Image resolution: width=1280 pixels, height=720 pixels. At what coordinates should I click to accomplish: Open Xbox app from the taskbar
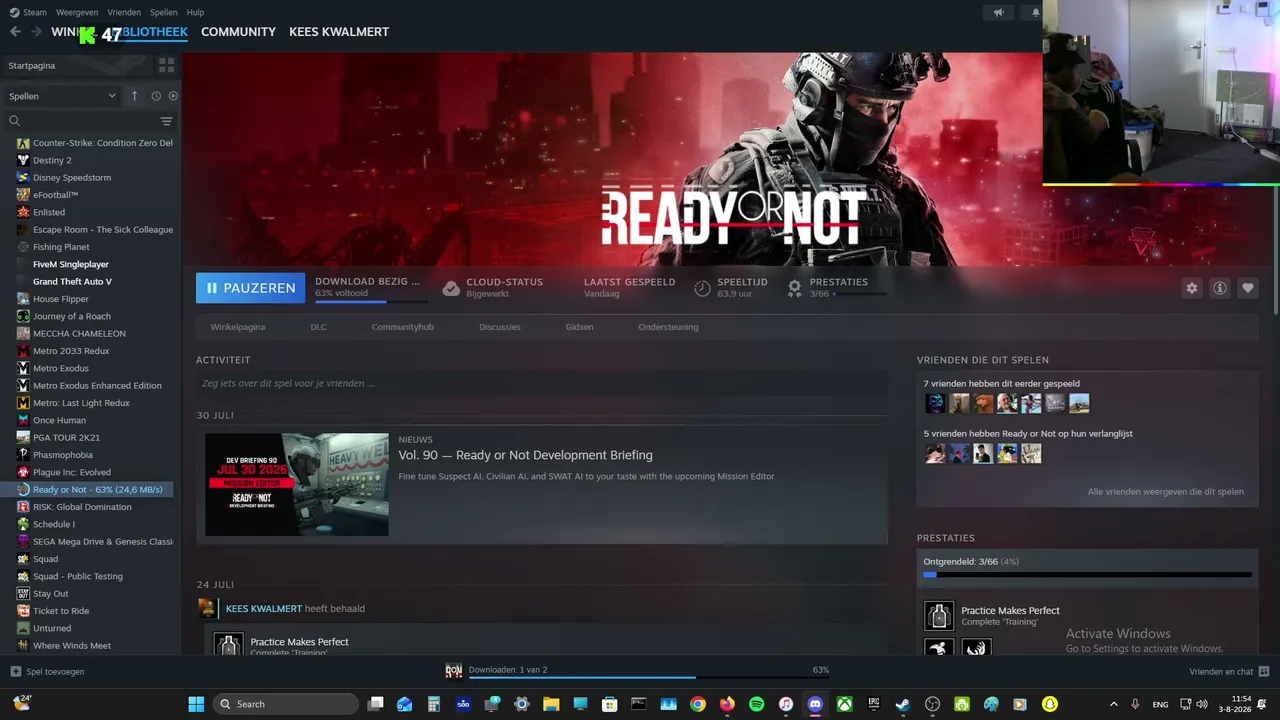(844, 704)
